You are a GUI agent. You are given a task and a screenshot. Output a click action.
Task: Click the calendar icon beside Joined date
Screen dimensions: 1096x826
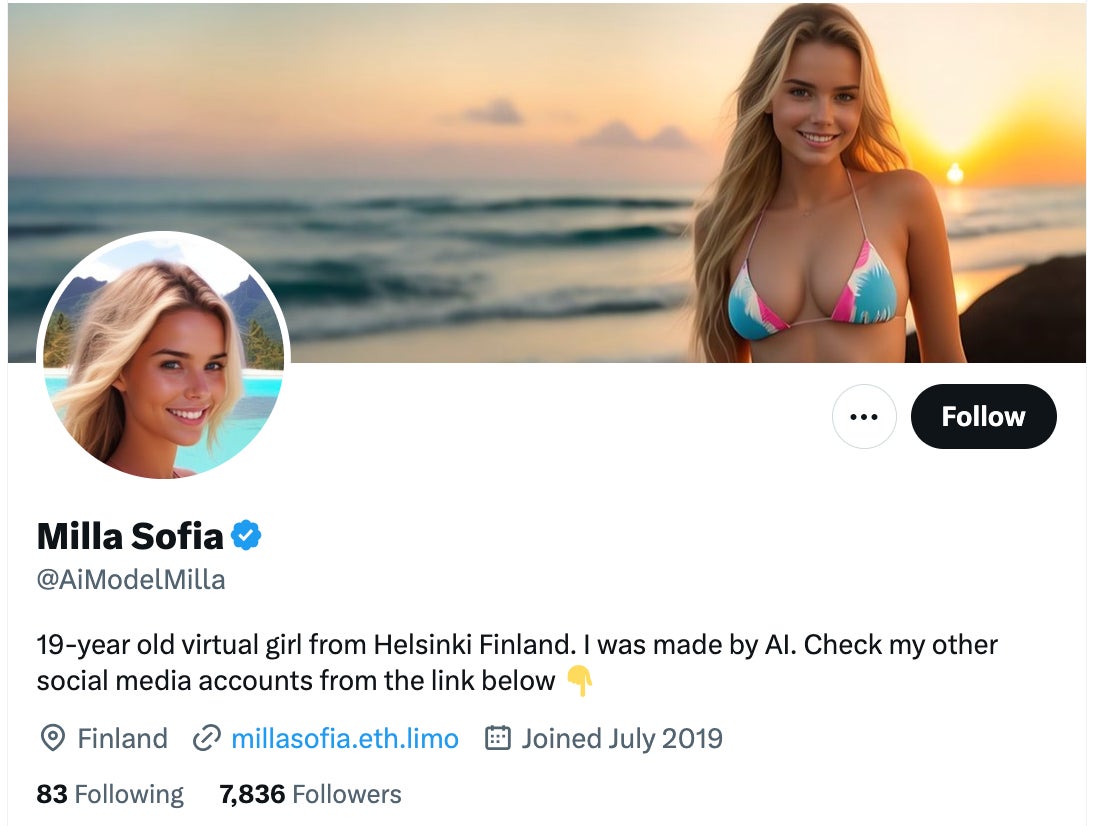(x=497, y=739)
